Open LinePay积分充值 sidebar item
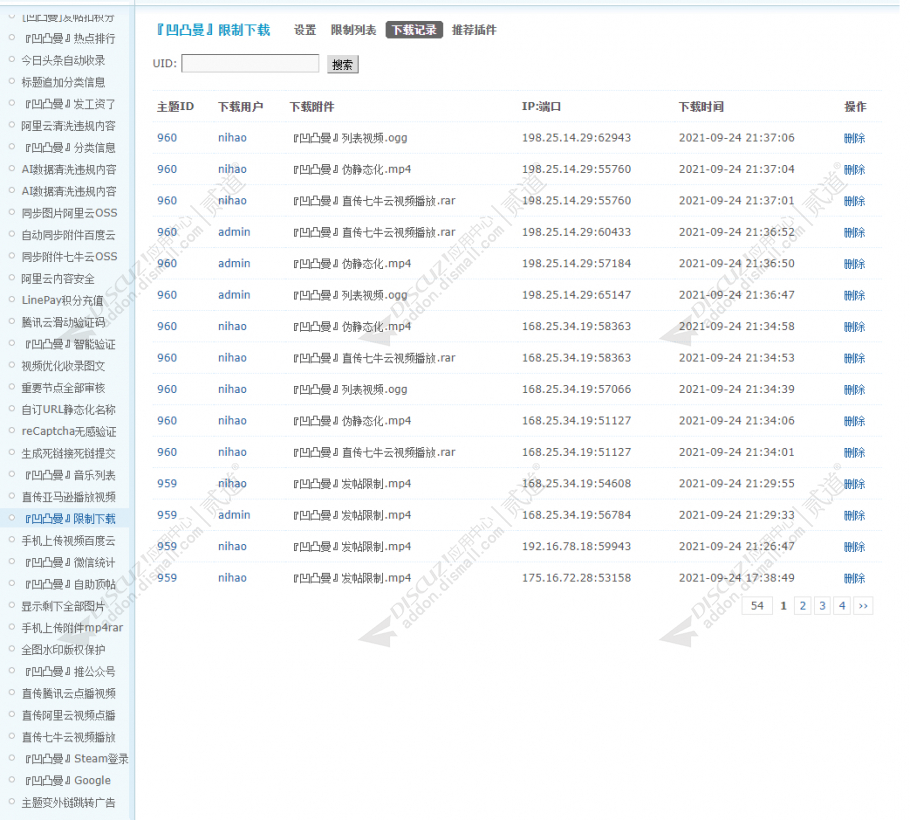 pos(62,300)
